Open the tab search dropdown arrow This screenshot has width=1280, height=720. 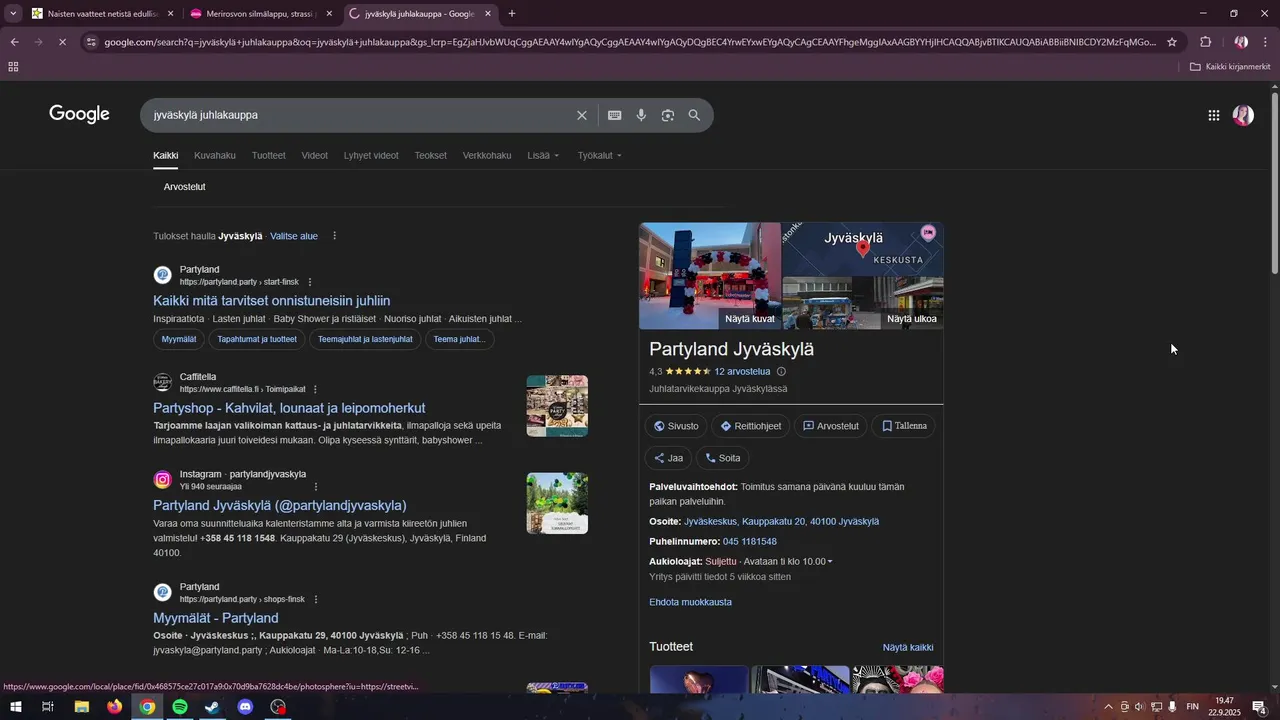(x=13, y=14)
